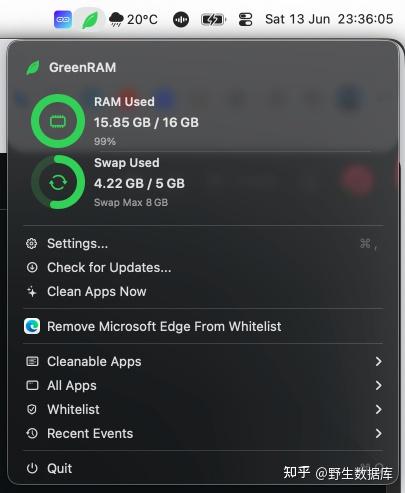Click the Swap Used circular gauge
This screenshot has height=493, width=405.
pyautogui.click(x=58, y=182)
